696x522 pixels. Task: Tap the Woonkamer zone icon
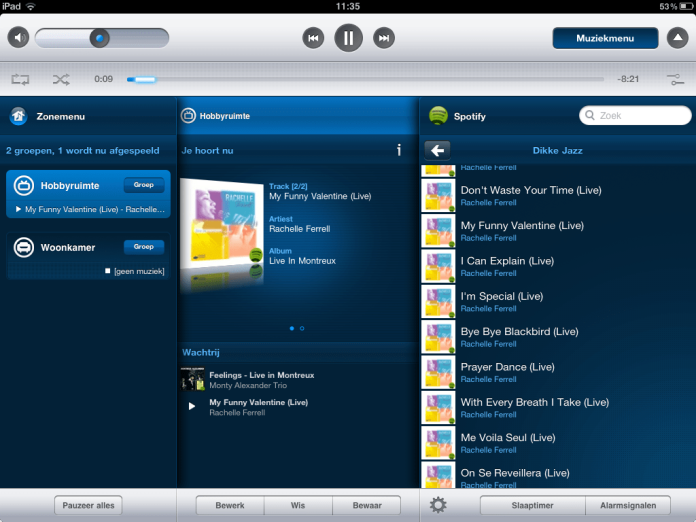pyautogui.click(x=24, y=247)
